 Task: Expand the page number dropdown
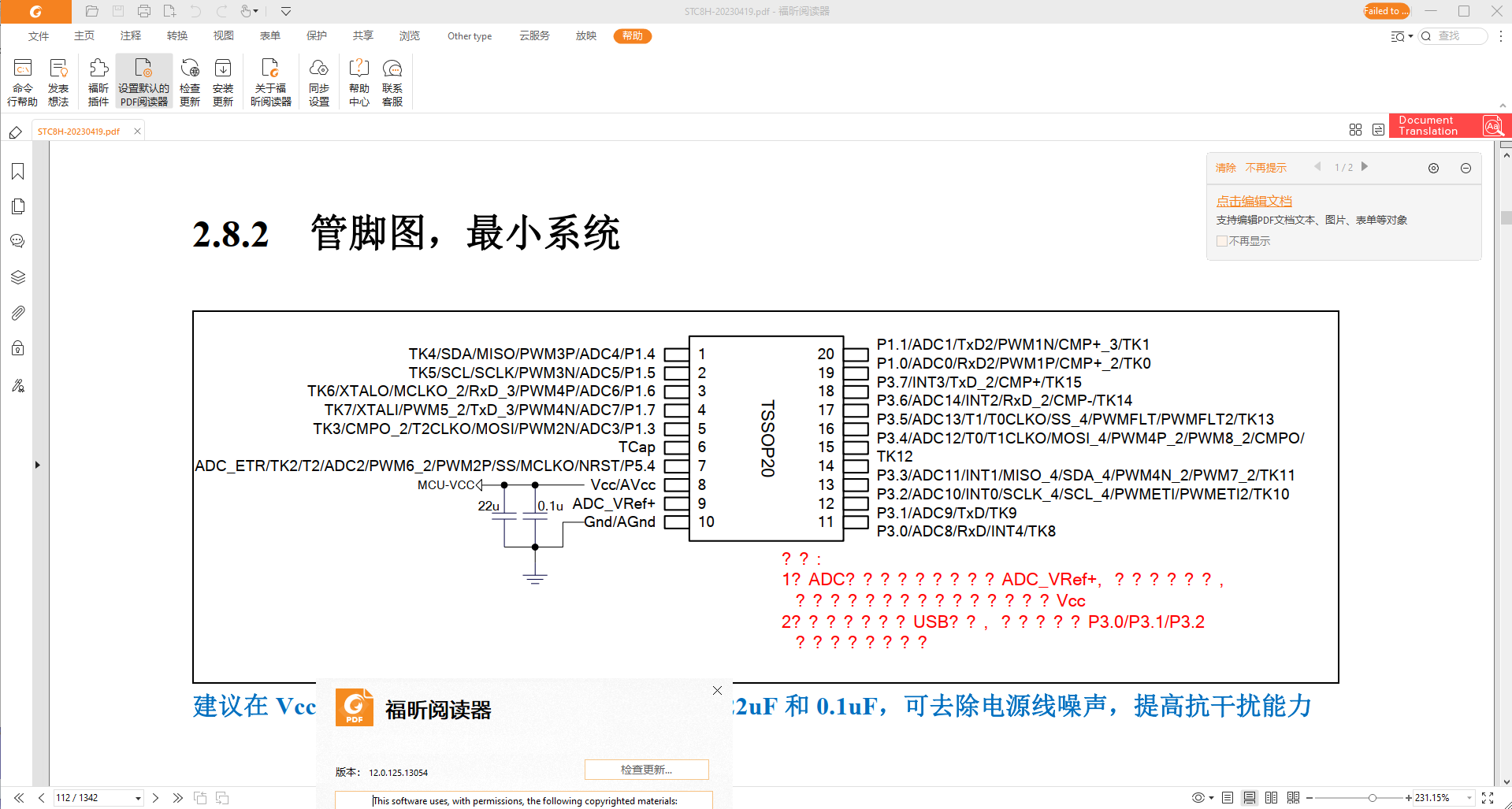(138, 798)
